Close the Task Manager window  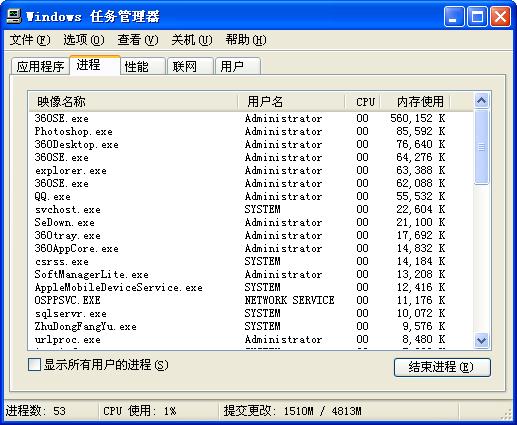[x=500, y=16]
